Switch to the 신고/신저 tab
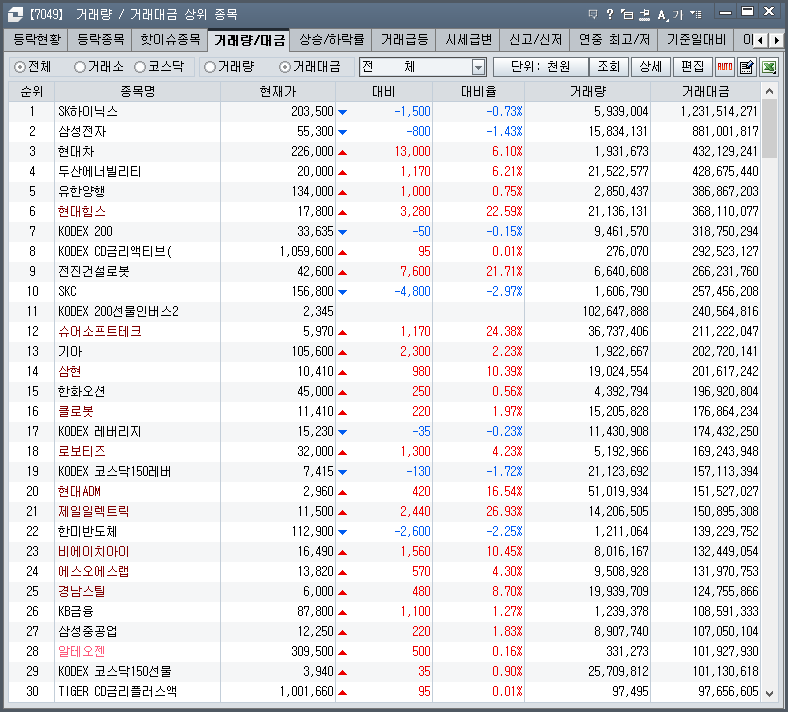 tap(535, 40)
